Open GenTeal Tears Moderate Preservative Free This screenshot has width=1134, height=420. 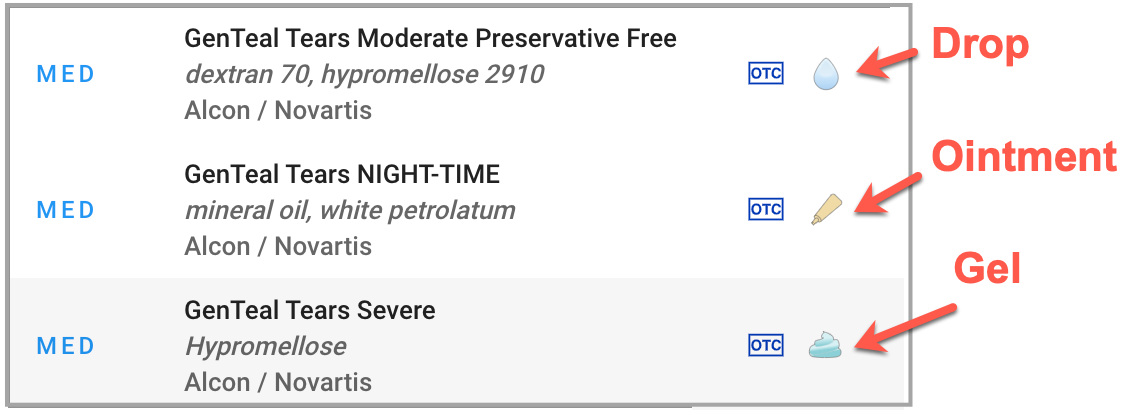[x=430, y=39]
